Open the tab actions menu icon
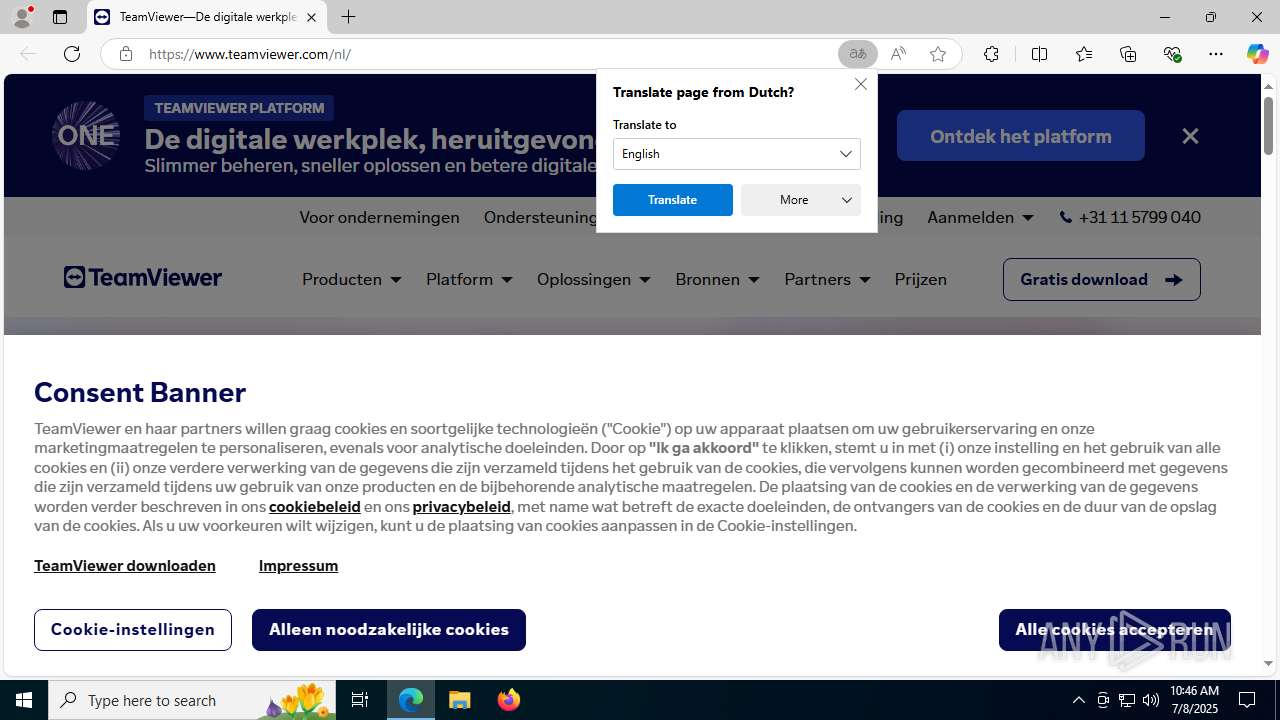The height and width of the screenshot is (720, 1280). [x=60, y=17]
